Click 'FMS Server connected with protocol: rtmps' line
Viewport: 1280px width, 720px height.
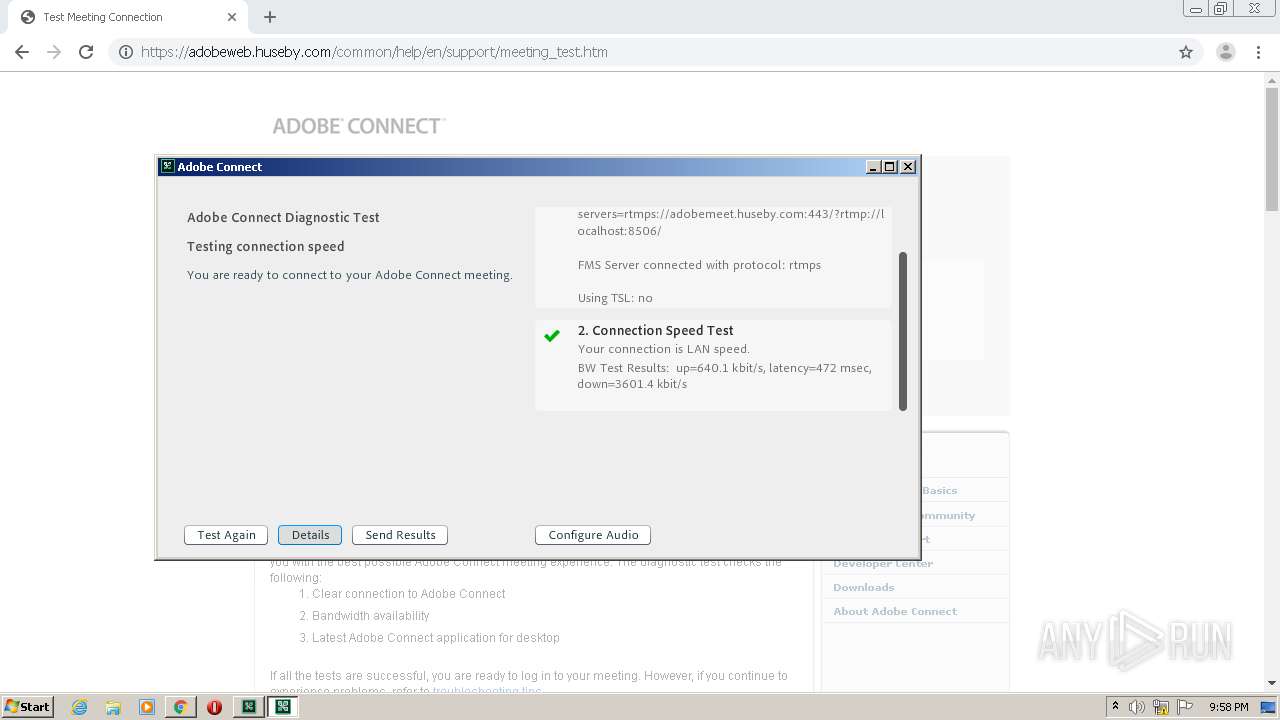click(699, 265)
